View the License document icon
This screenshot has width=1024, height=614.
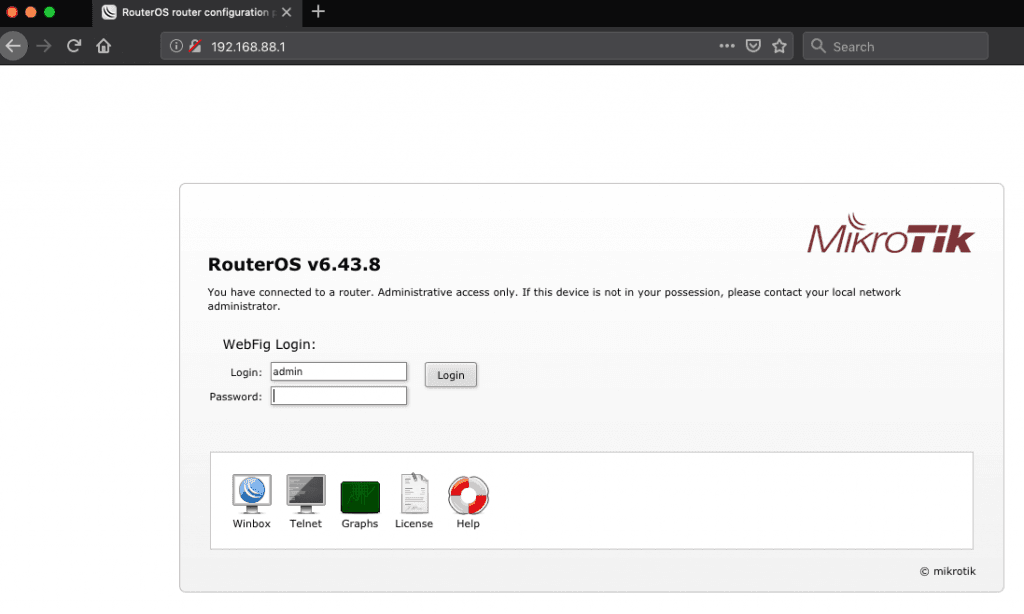pos(414,493)
